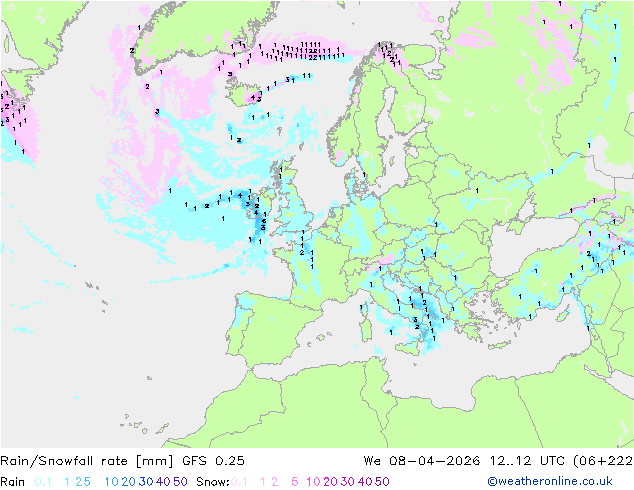The height and width of the screenshot is (490, 634).
Task: Click the 'Snow:' legend label
Action: pyautogui.click(x=213, y=482)
